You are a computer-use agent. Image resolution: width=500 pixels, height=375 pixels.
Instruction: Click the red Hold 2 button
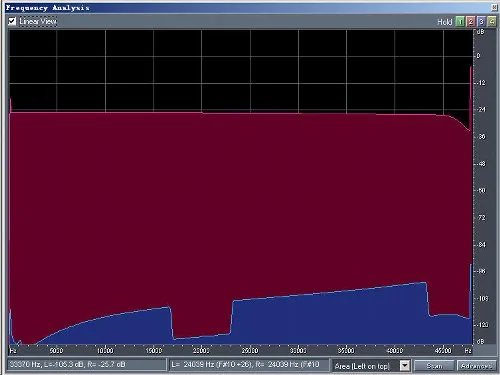[471, 22]
